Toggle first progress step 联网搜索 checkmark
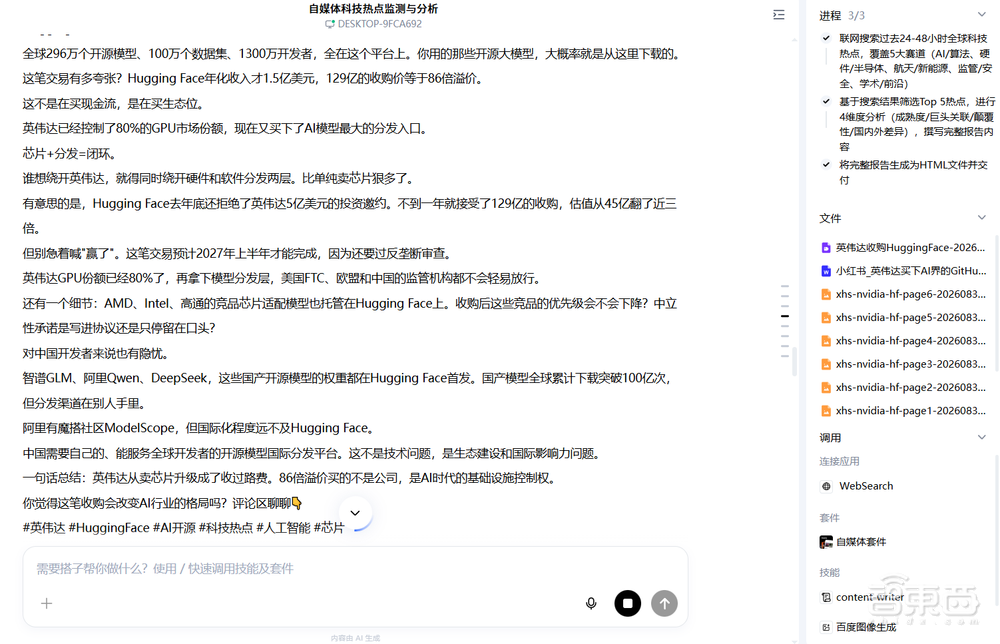Image resolution: width=1000 pixels, height=644 pixels. point(826,38)
